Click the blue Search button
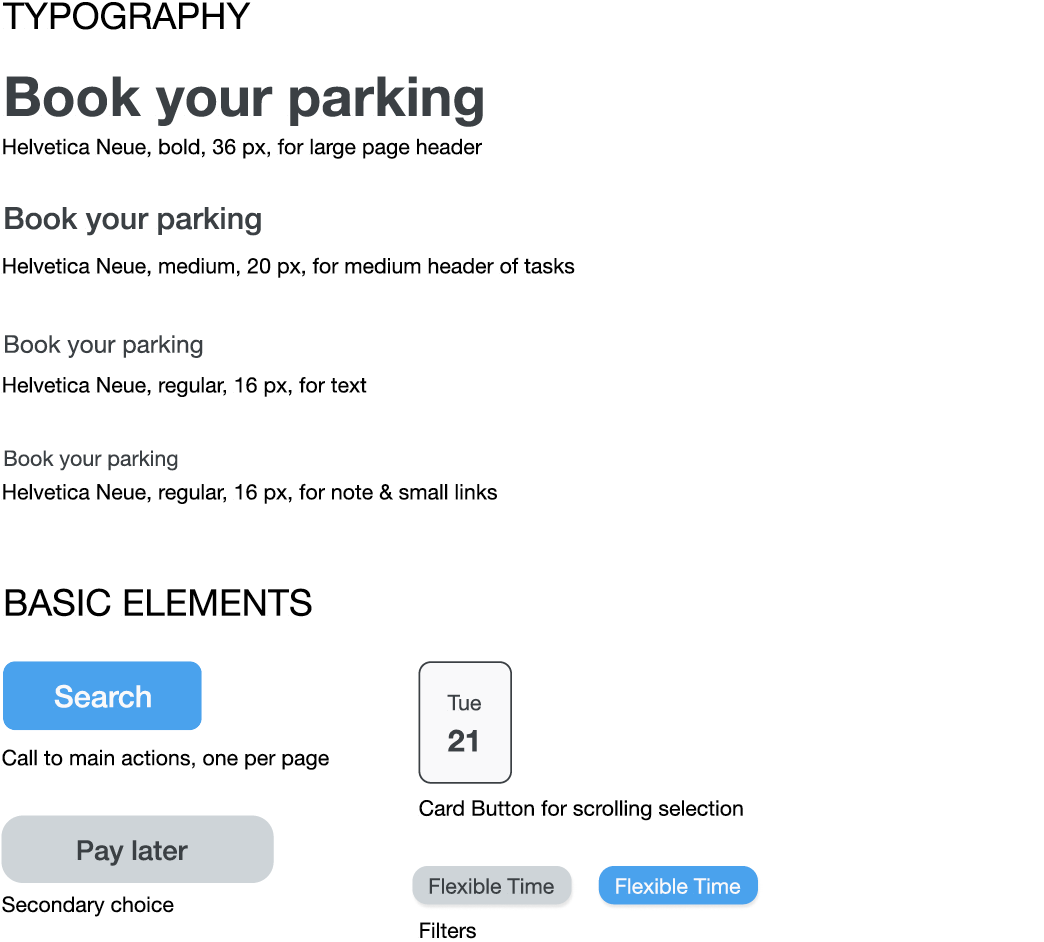Image resolution: width=1044 pixels, height=942 pixels. (x=103, y=696)
